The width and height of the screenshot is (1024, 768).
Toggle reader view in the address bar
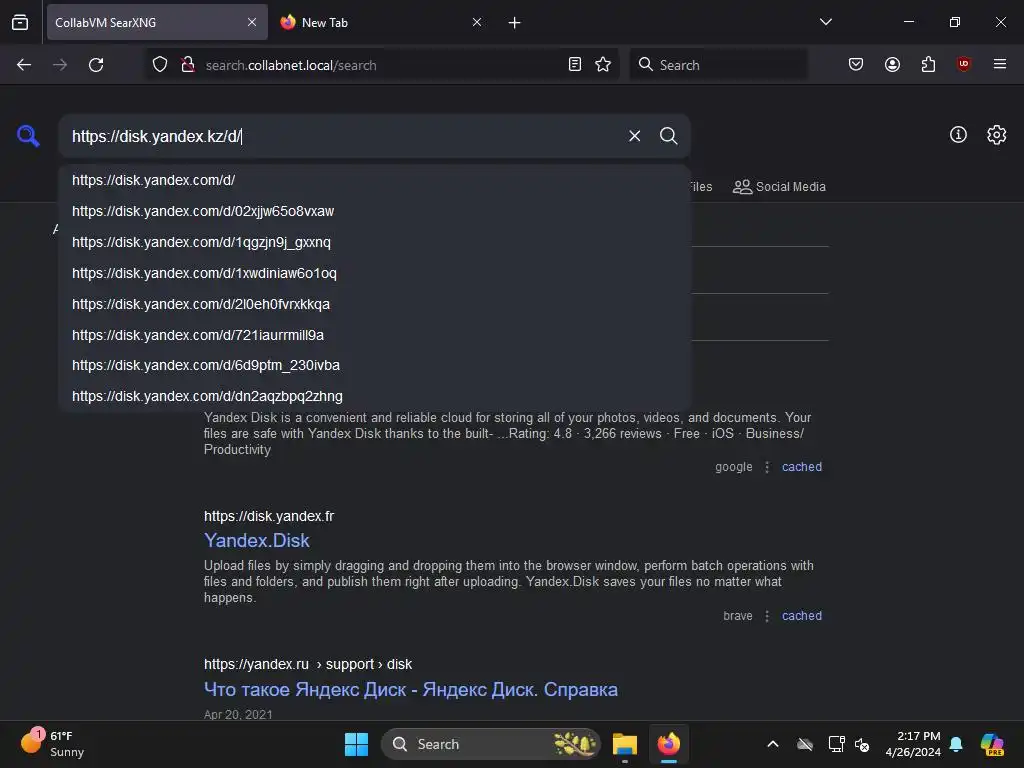pyautogui.click(x=575, y=64)
